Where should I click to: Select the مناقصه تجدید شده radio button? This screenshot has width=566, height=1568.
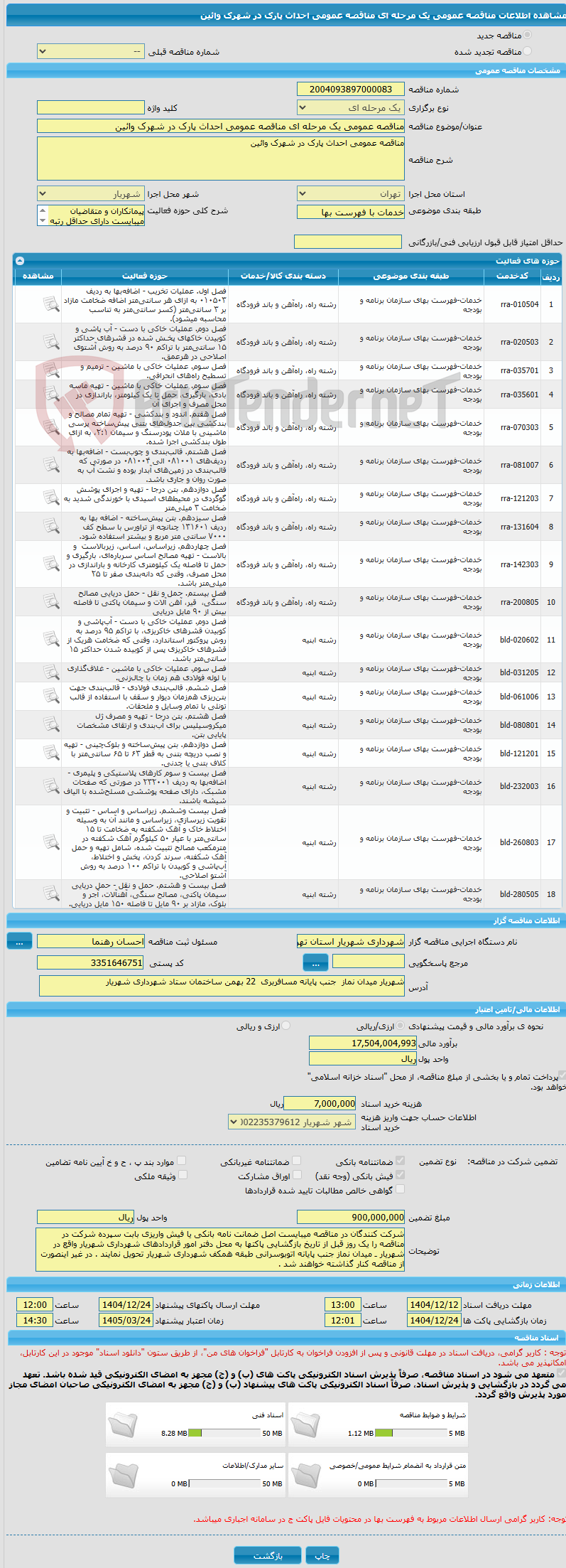click(527, 51)
